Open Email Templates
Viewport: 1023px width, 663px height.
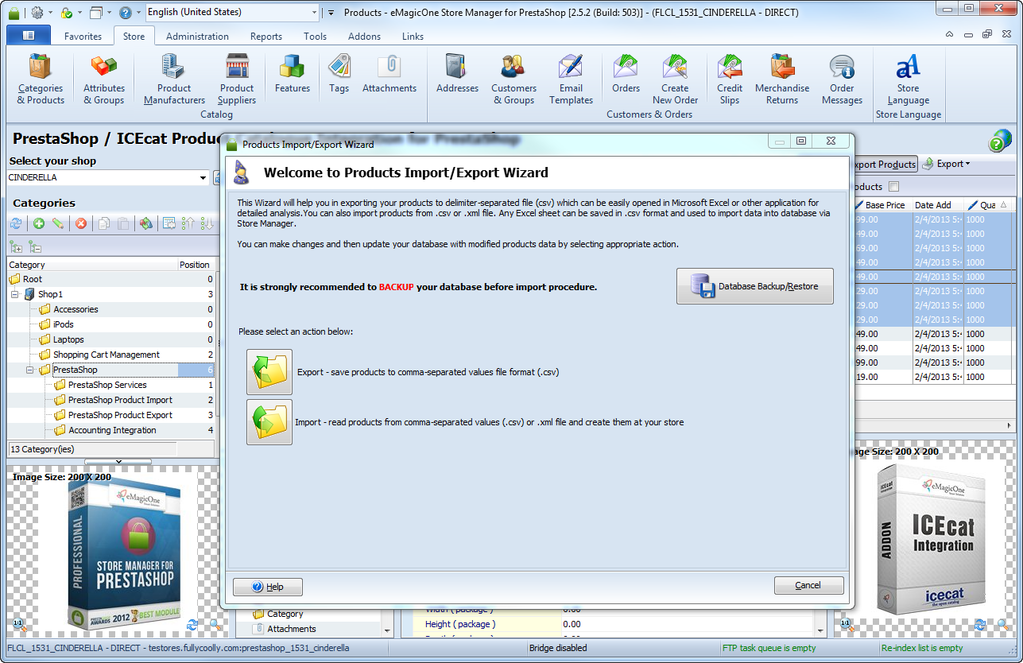pyautogui.click(x=571, y=79)
